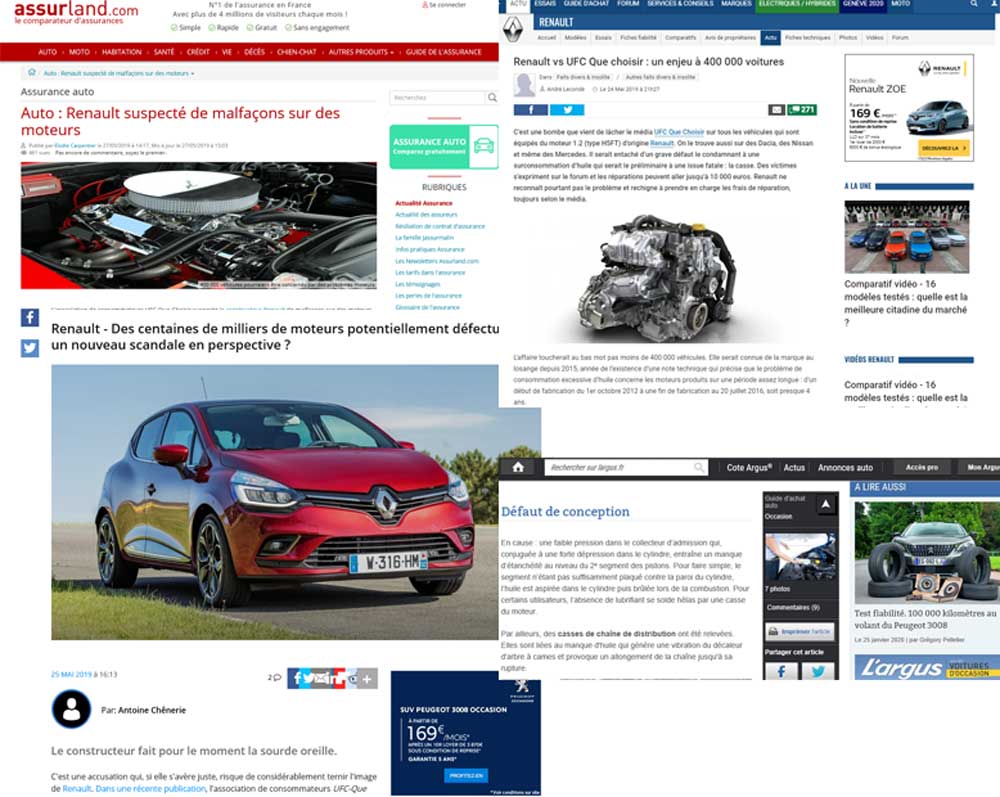The height and width of the screenshot is (797, 1000).
Task: Click the 25 MAI 2019 article date
Action: pyautogui.click(x=71, y=674)
